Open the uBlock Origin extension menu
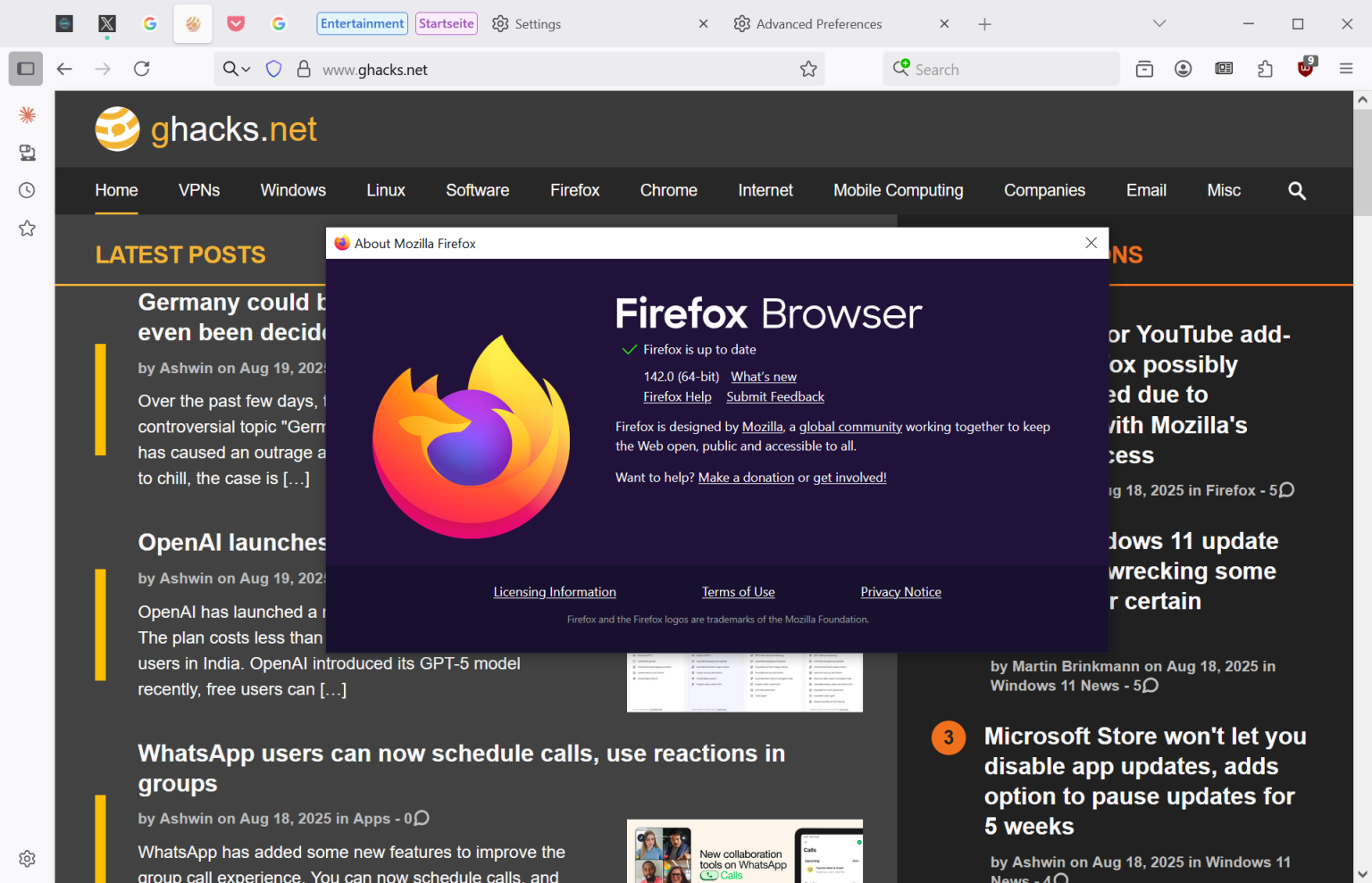Image resolution: width=1372 pixels, height=883 pixels. tap(1306, 68)
